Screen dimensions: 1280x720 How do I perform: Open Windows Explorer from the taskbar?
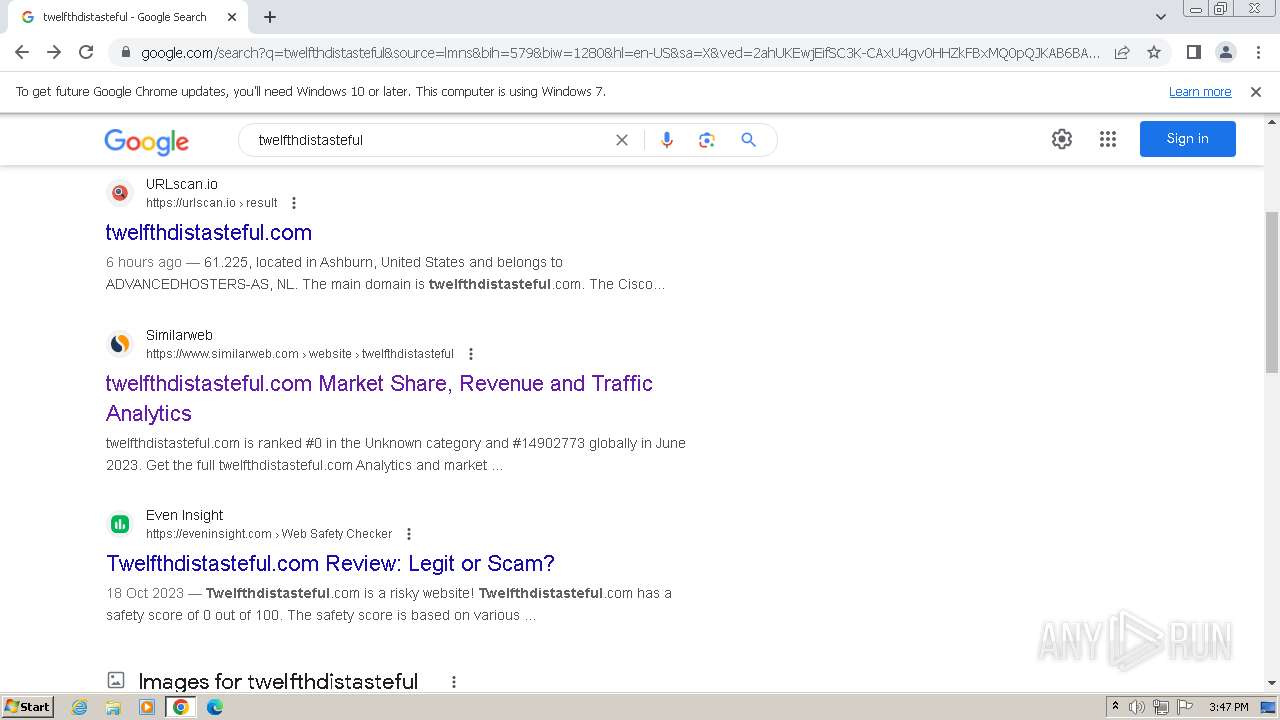tap(113, 707)
